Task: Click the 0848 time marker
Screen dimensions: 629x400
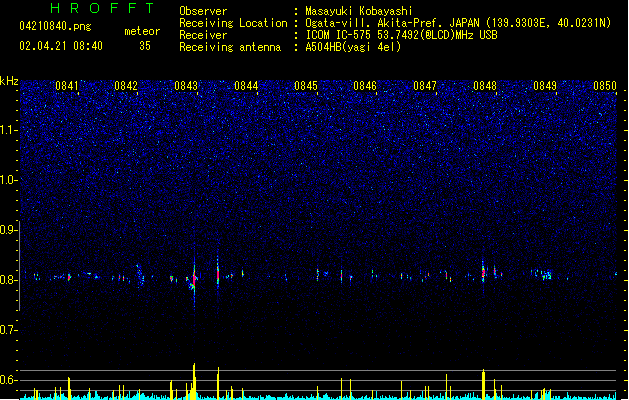Action: [485, 86]
